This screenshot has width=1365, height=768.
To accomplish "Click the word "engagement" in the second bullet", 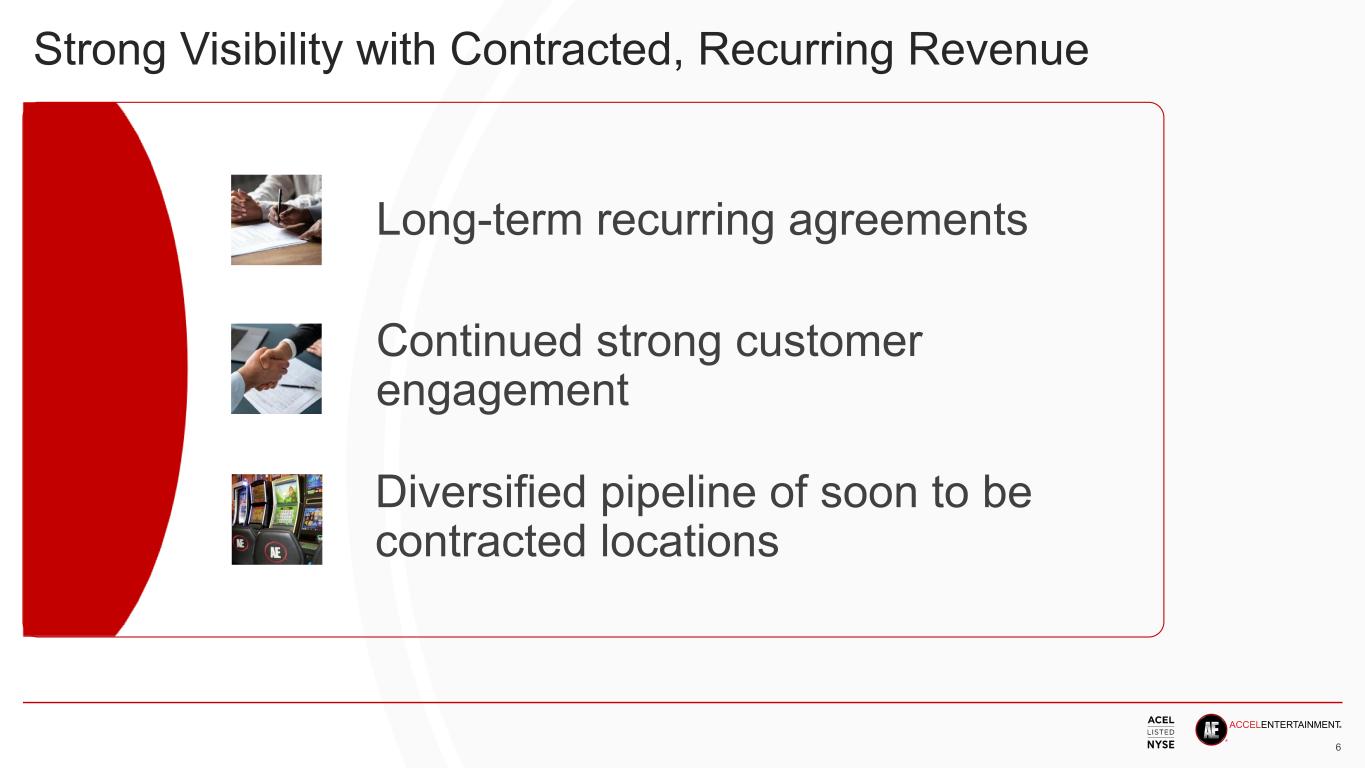I will point(502,390).
